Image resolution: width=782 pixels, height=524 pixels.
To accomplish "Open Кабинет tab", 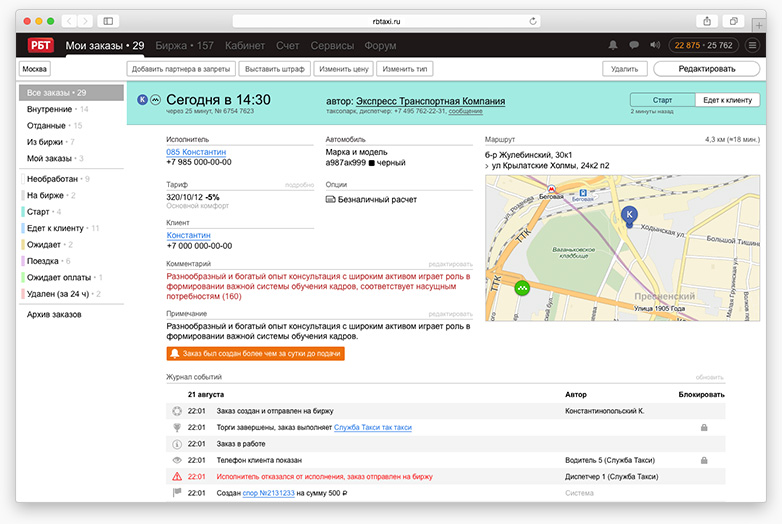I will (245, 45).
